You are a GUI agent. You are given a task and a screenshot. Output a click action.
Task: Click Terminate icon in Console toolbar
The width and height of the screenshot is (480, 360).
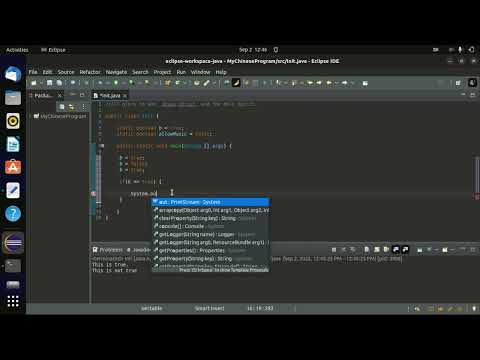tap(334, 250)
